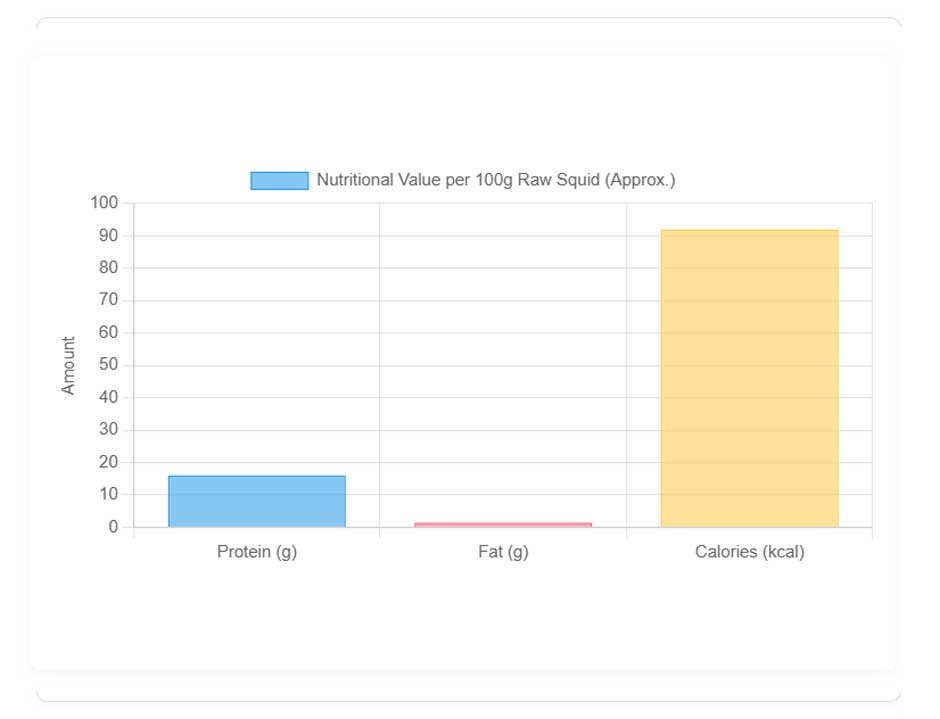This screenshot has height=719, width=940.
Task: Click the 20 y-axis tick label
Action: coord(109,462)
